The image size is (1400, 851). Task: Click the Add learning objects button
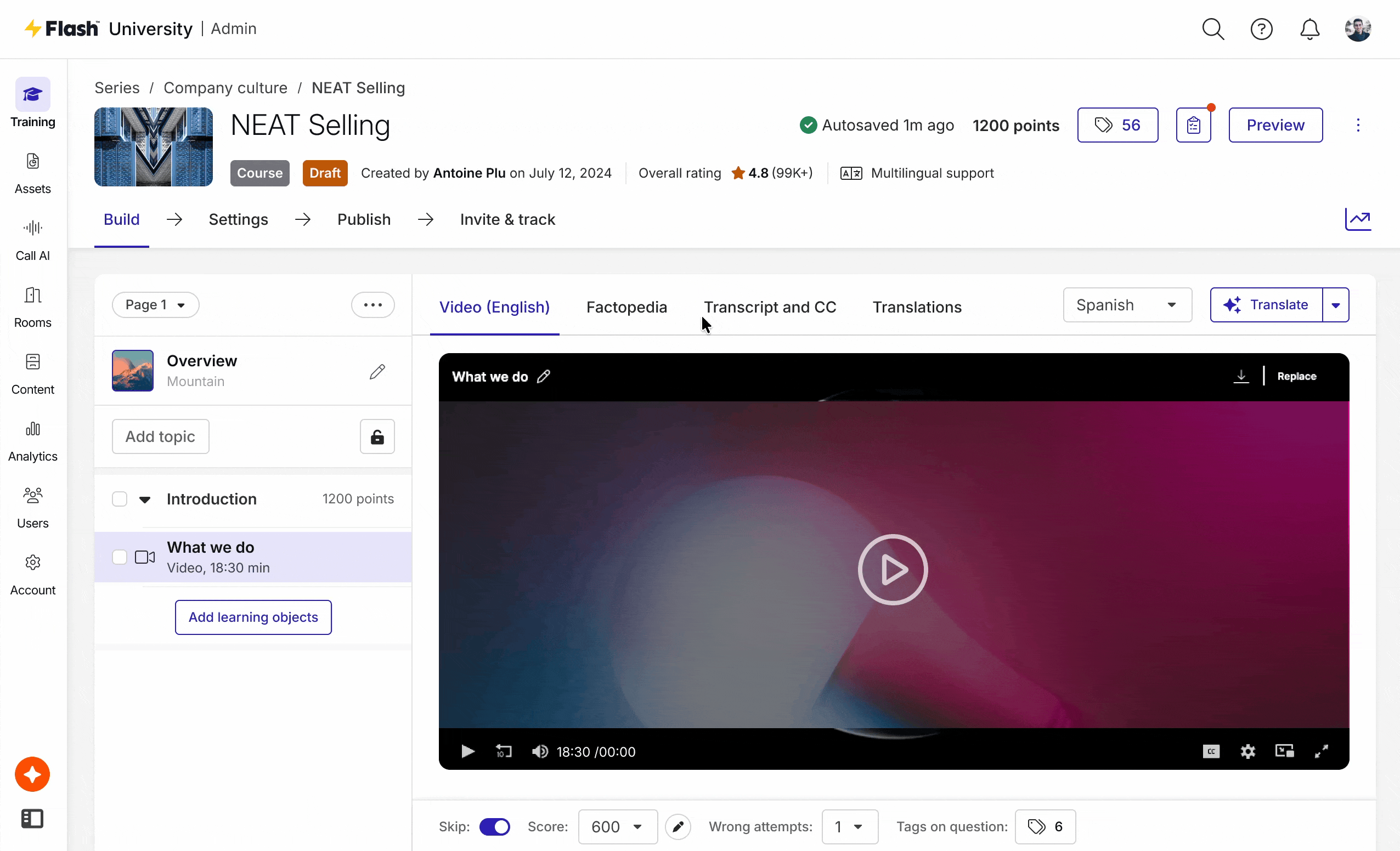click(x=253, y=617)
